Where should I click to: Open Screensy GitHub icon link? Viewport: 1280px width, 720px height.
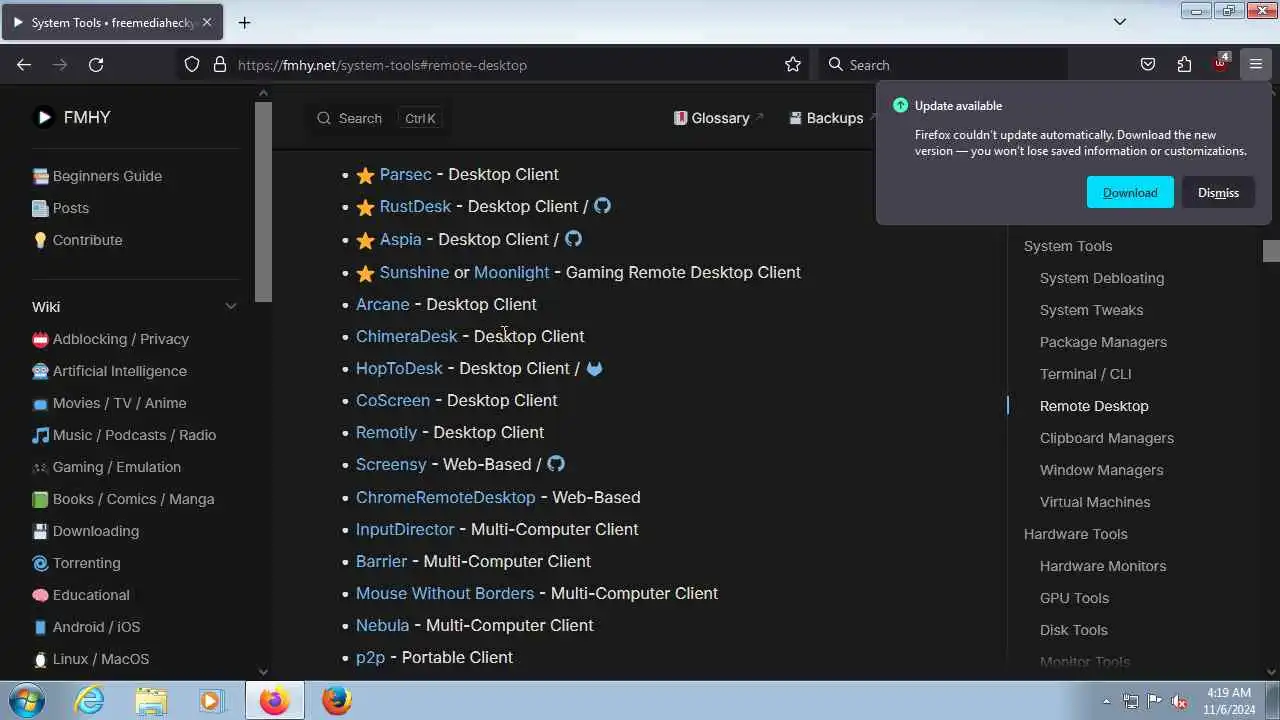pos(556,464)
